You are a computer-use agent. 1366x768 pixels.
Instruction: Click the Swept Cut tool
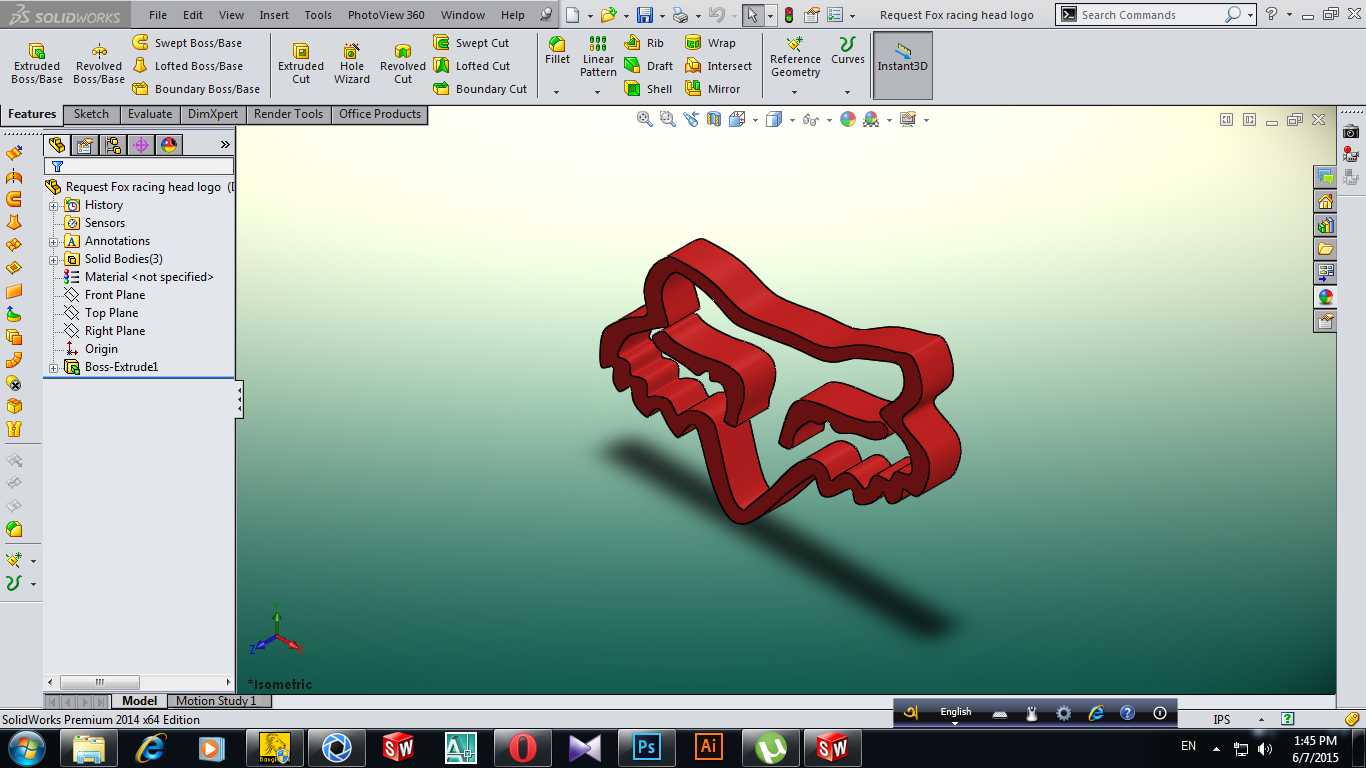(x=471, y=43)
